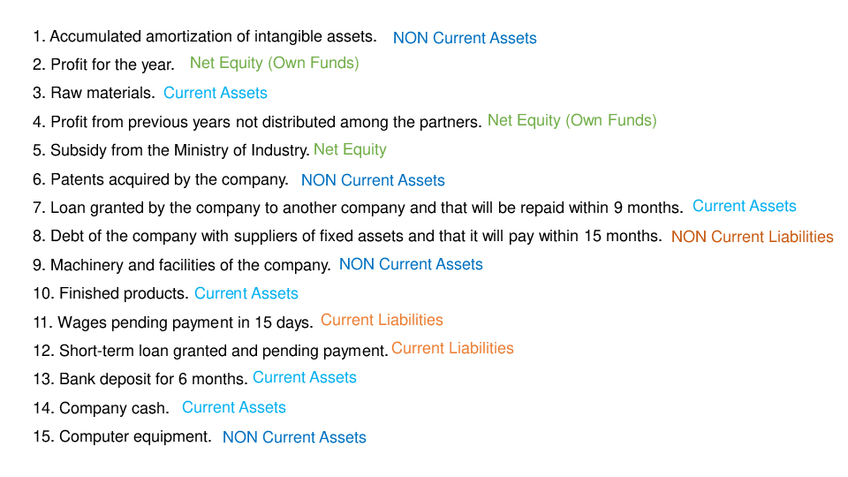Image resolution: width=848 pixels, height=477 pixels.
Task: Click 'Current Liabilities' beside the wages item
Action: (x=381, y=320)
